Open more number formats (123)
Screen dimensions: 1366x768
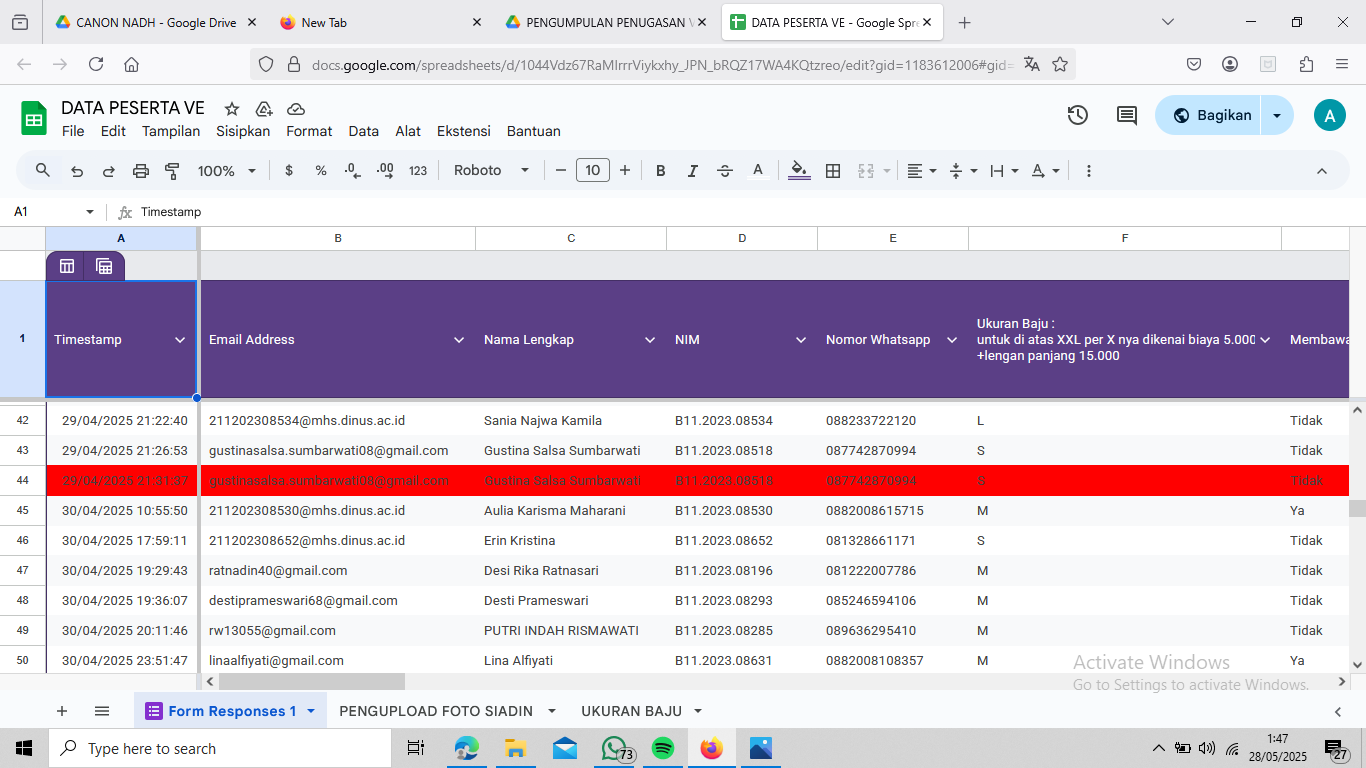tap(418, 171)
